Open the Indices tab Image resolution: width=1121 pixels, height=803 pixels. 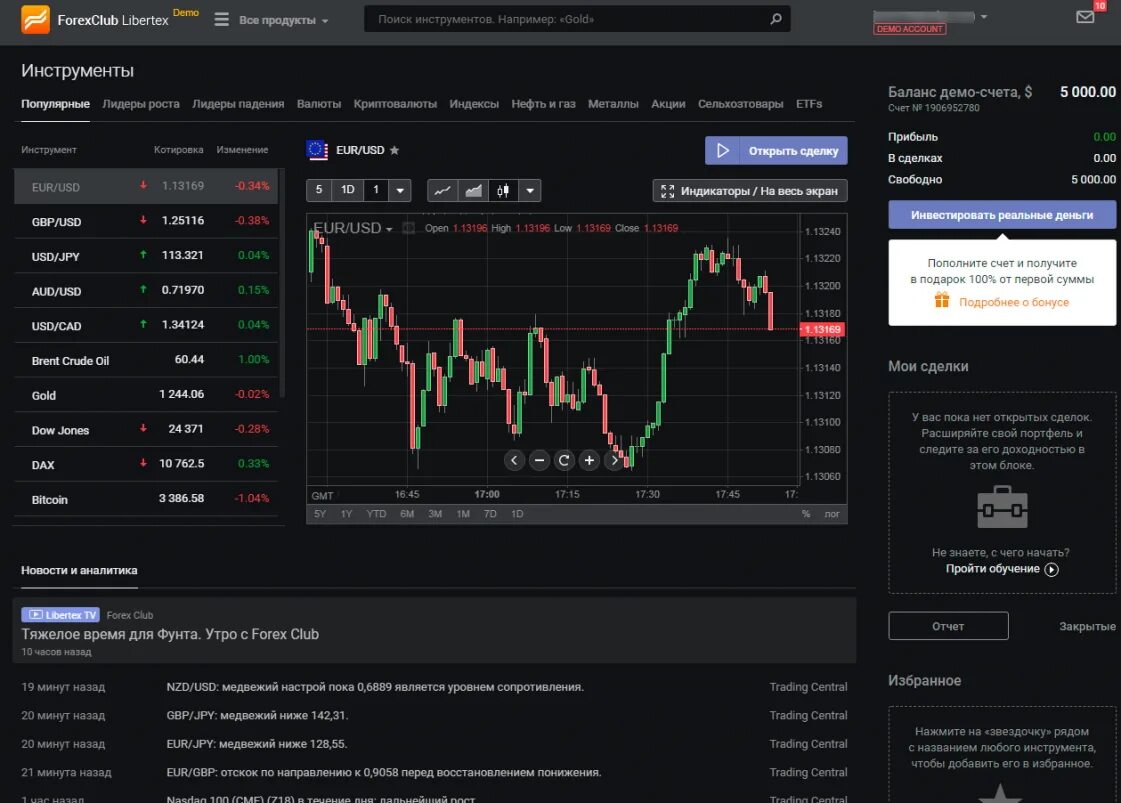[x=474, y=104]
